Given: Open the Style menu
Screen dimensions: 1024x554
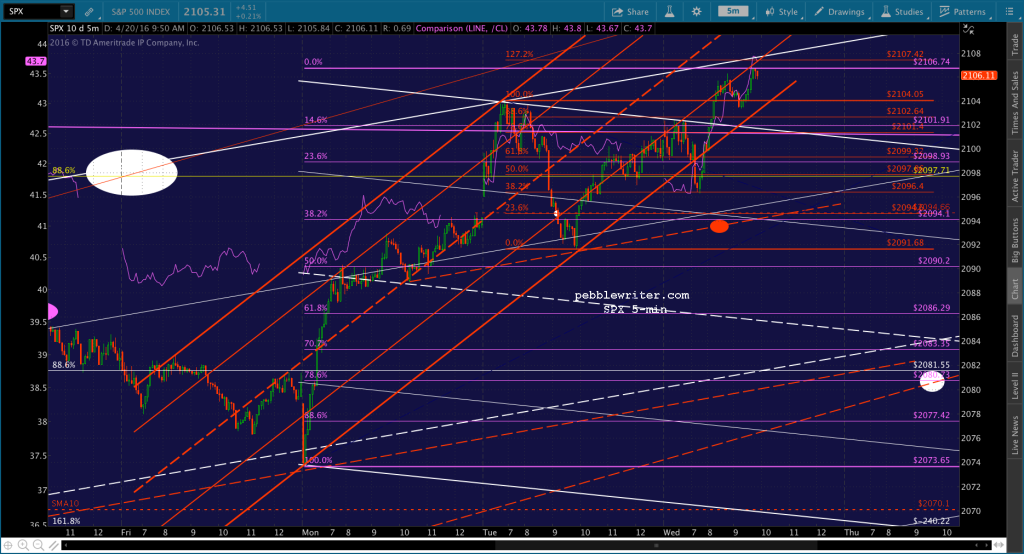Looking at the screenshot, I should (x=781, y=12).
